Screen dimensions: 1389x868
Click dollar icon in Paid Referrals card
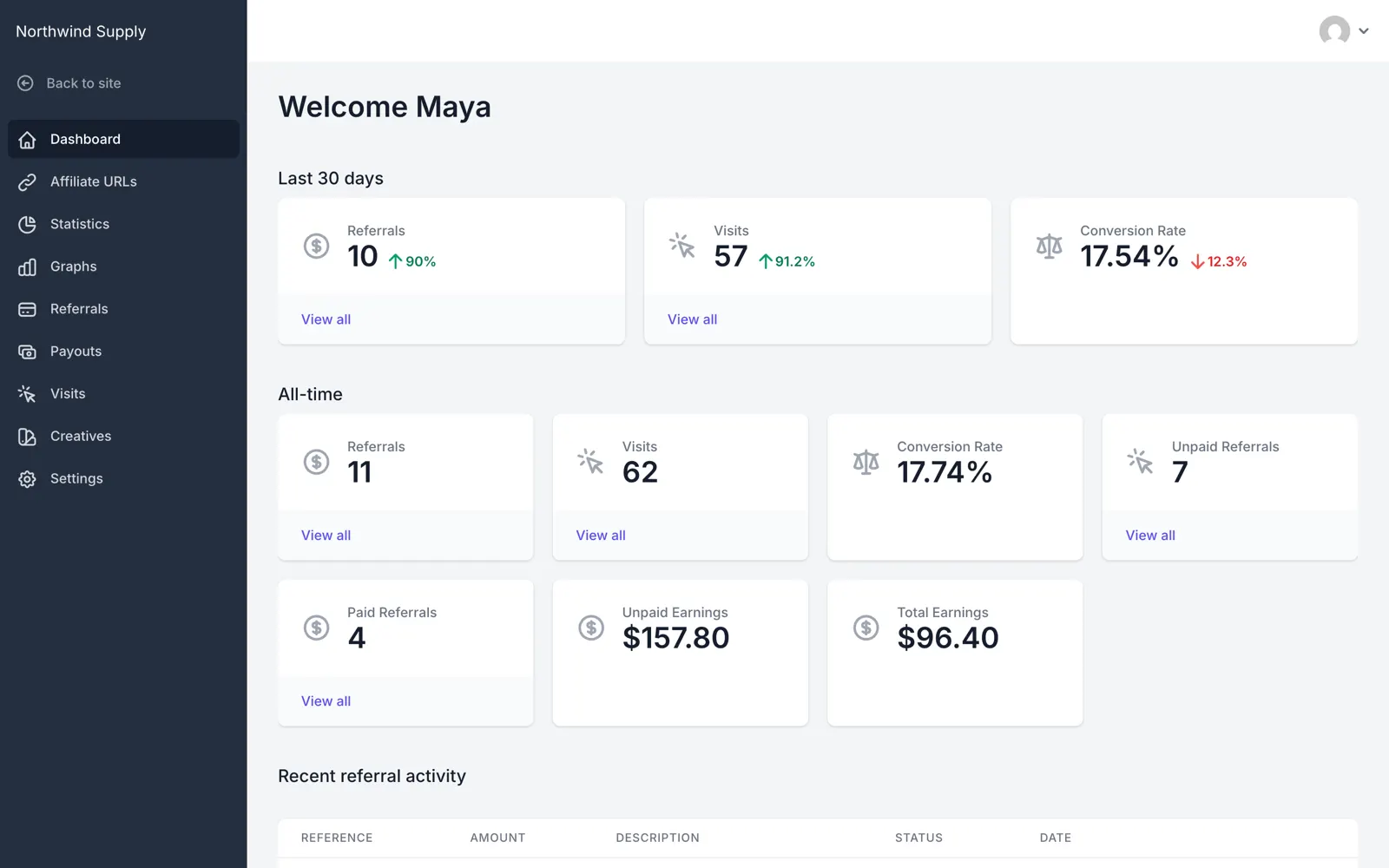[316, 628]
